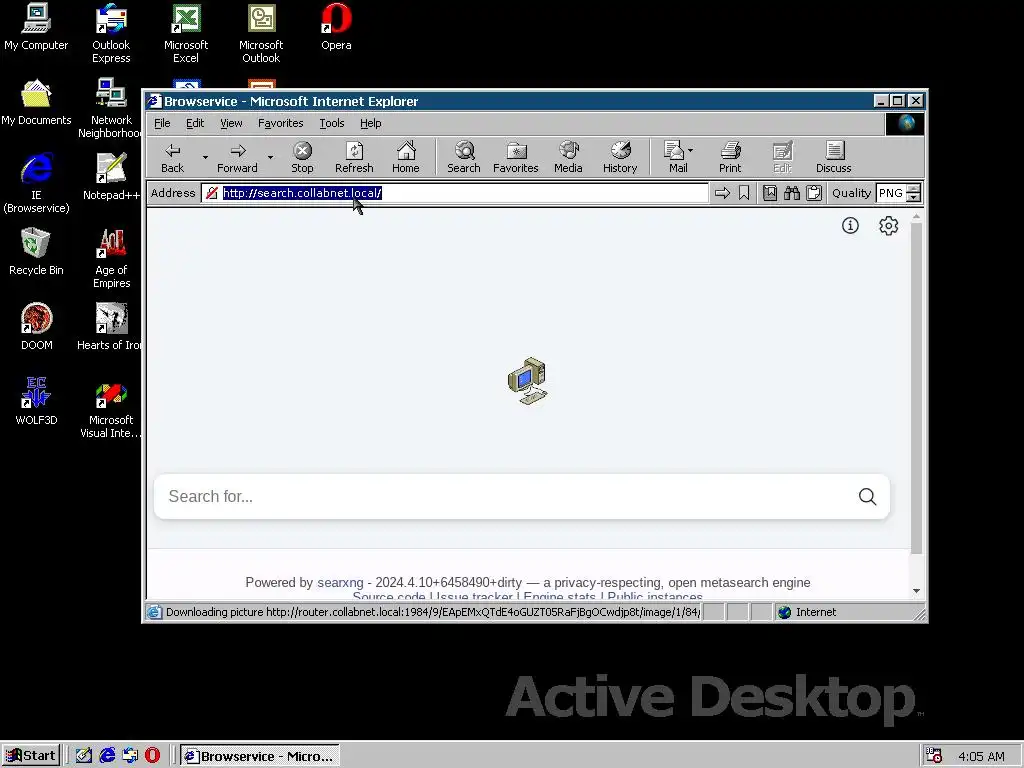Open the Microsoft Visual Inte... desktop icon
1024x768 pixels.
point(111,408)
